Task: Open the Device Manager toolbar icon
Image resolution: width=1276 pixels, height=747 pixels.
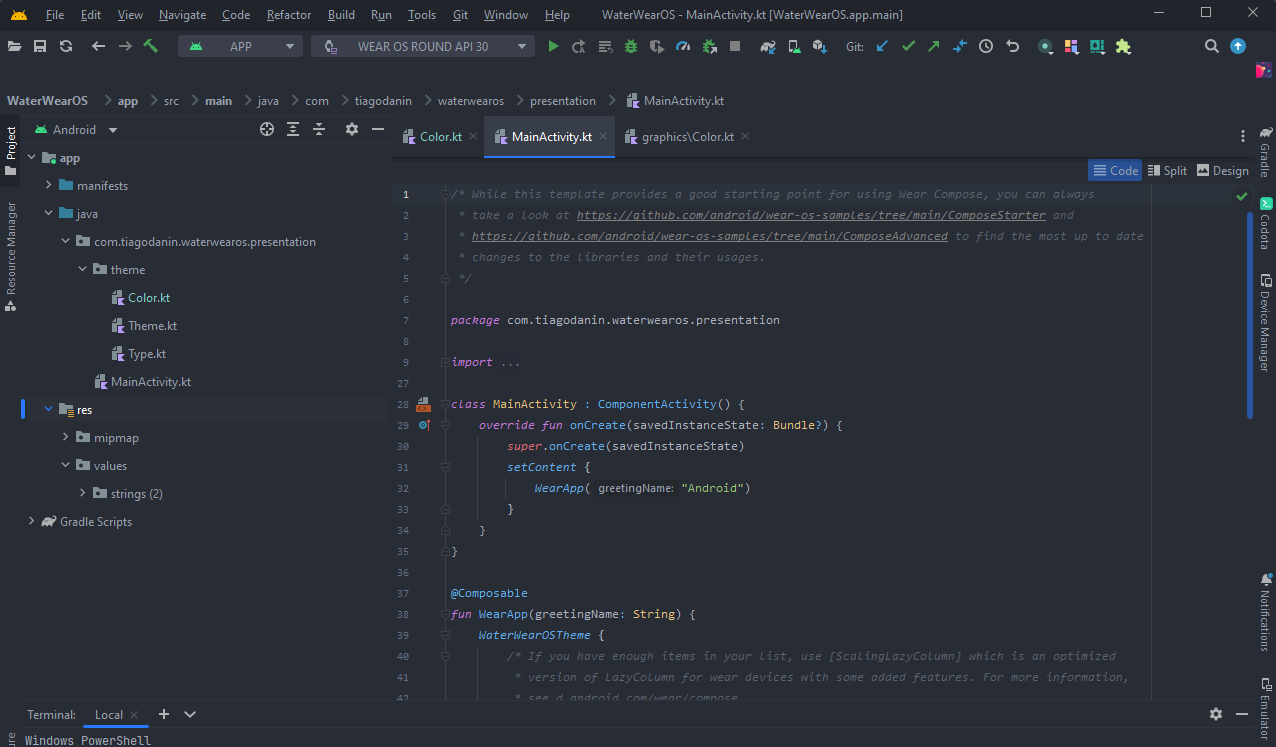Action: [794, 46]
